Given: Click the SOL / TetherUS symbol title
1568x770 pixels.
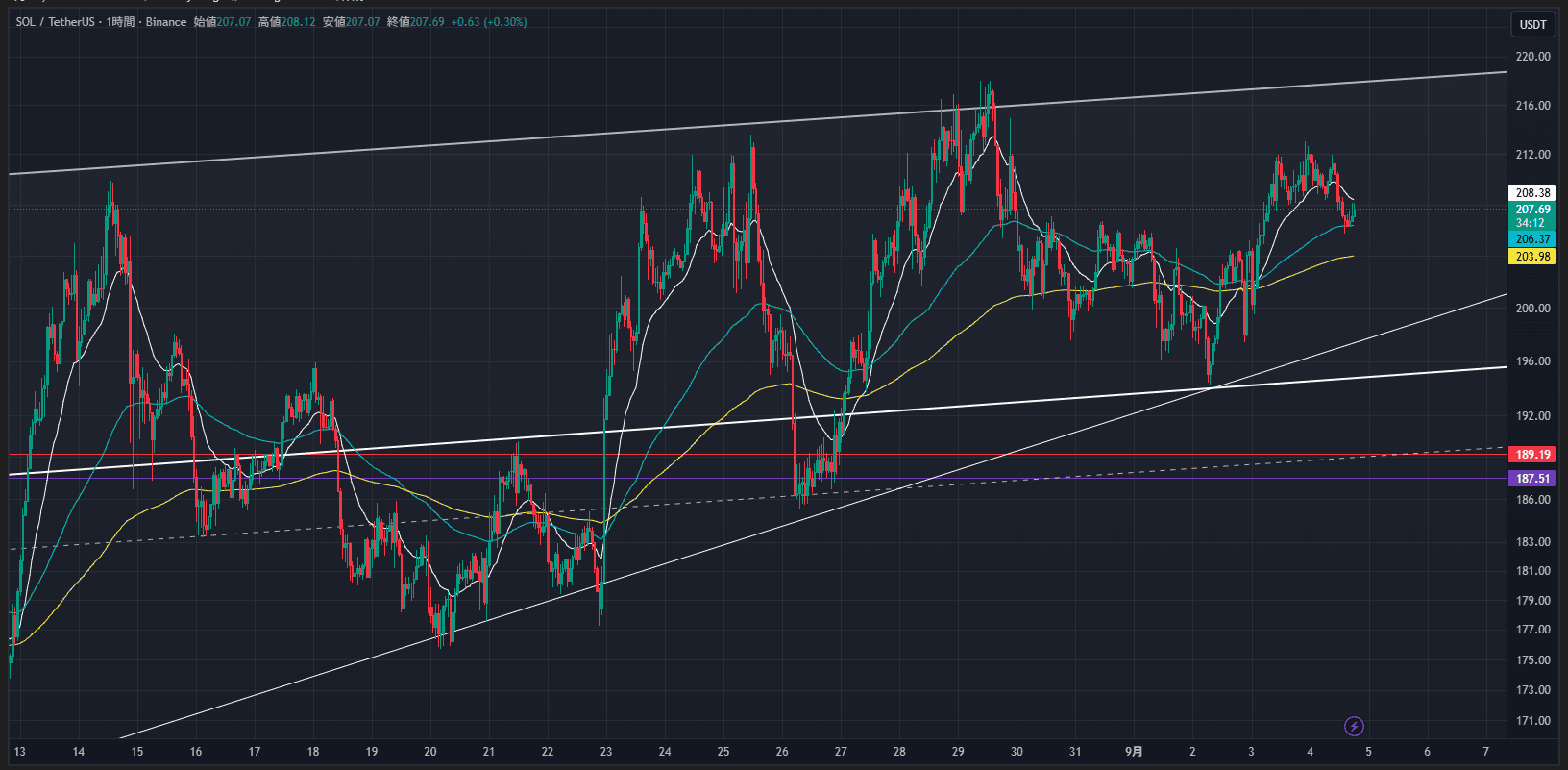Looking at the screenshot, I should pyautogui.click(x=55, y=22).
